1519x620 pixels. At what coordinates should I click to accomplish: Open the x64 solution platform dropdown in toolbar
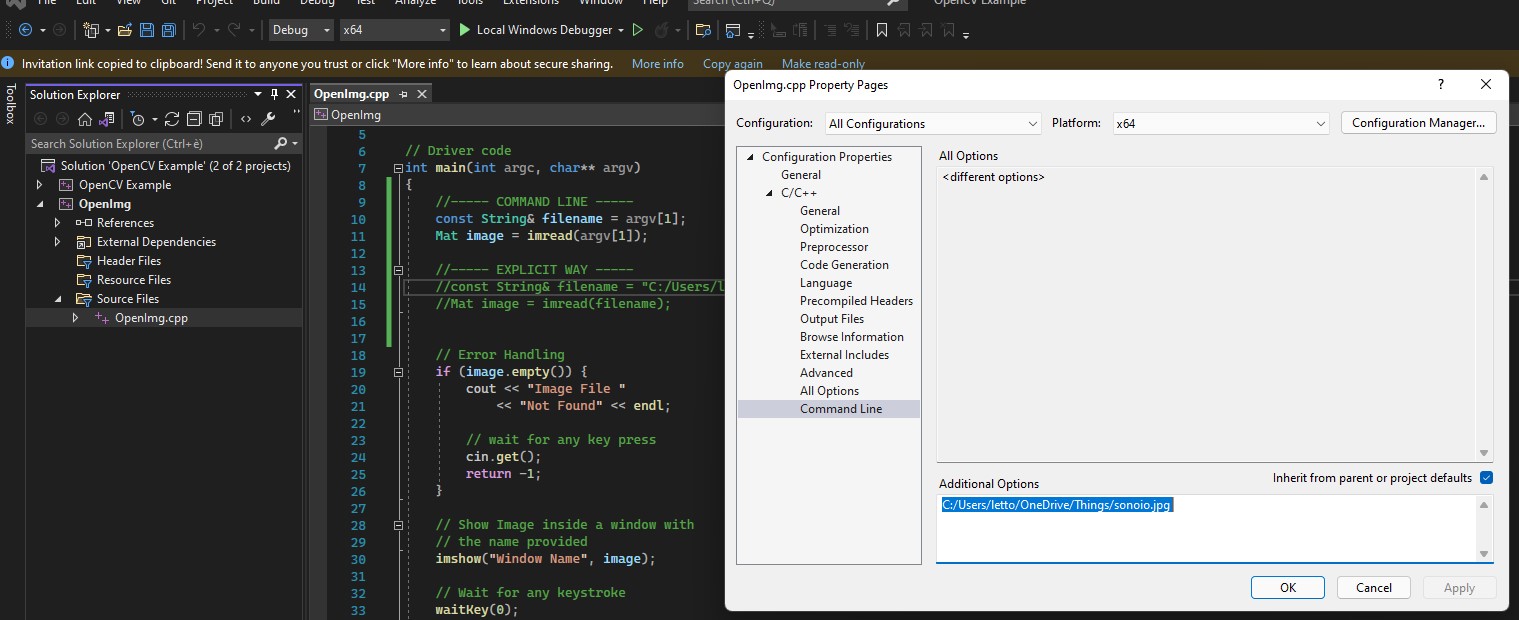(x=396, y=30)
